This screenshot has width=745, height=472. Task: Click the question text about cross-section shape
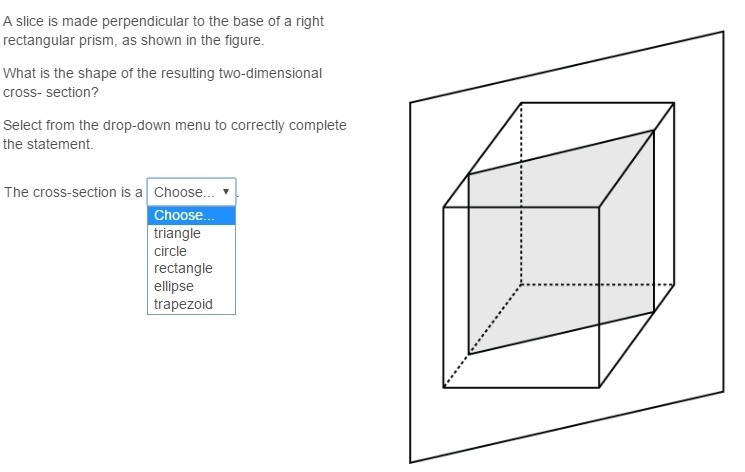(x=162, y=83)
